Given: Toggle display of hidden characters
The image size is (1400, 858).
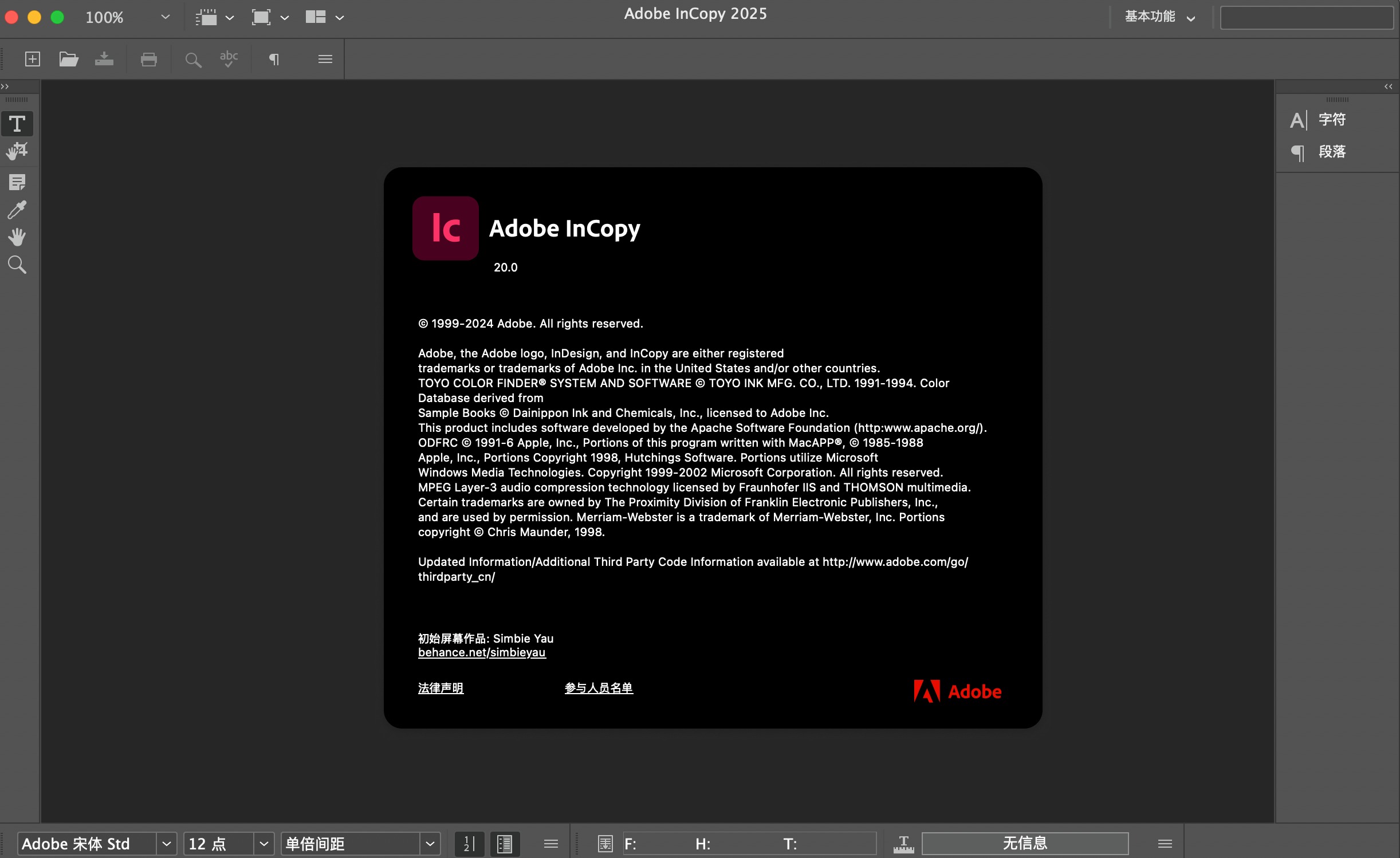Looking at the screenshot, I should tap(274, 59).
